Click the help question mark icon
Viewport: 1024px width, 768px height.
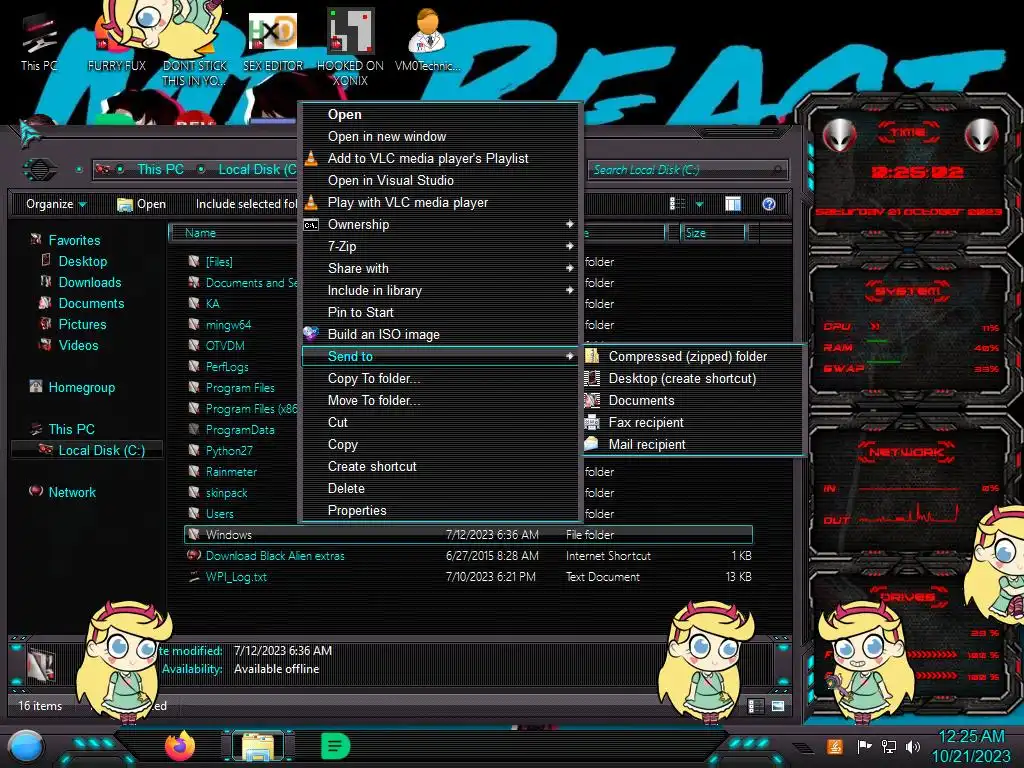click(x=769, y=204)
